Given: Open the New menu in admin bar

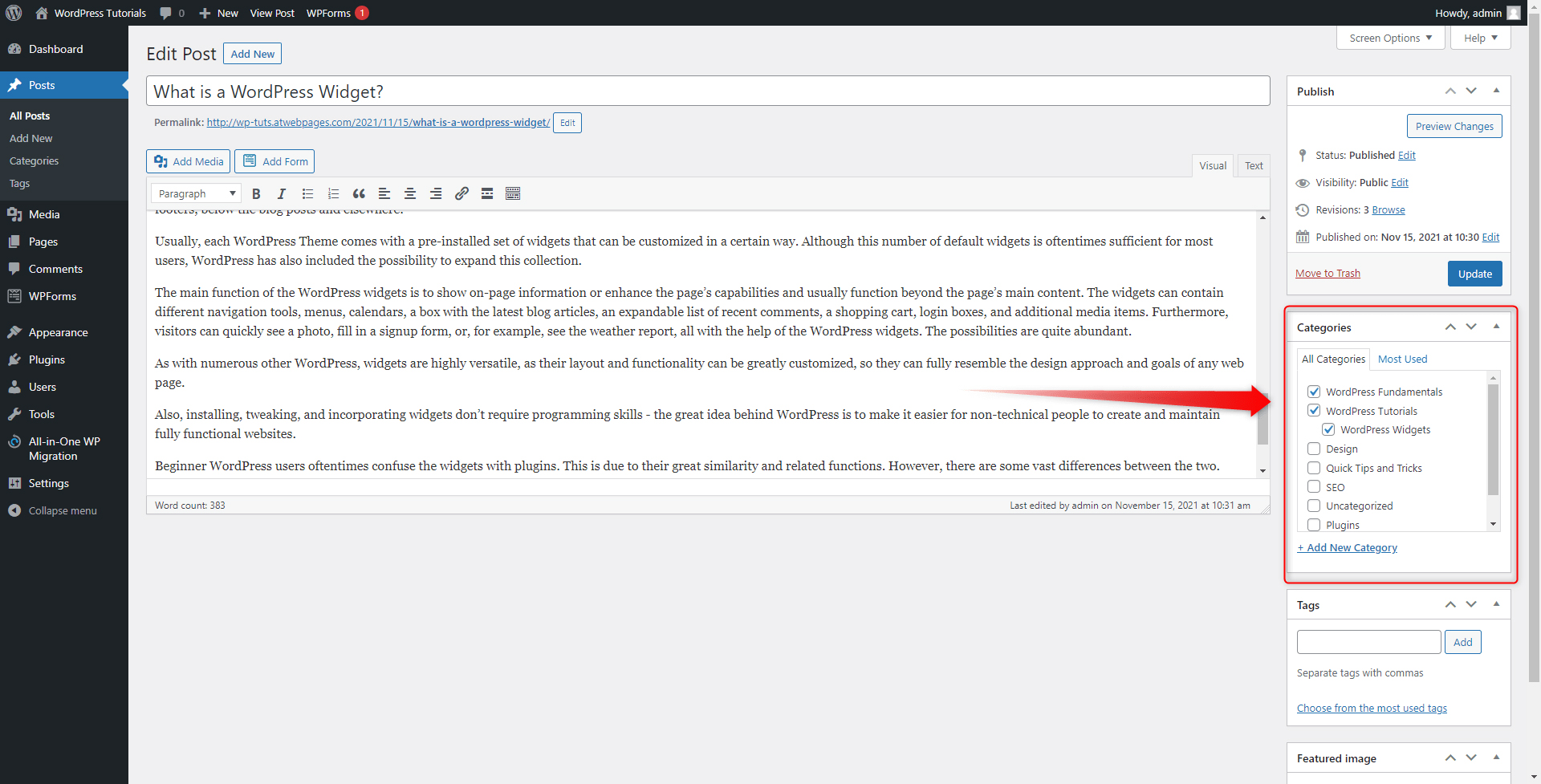Looking at the screenshot, I should (219, 13).
